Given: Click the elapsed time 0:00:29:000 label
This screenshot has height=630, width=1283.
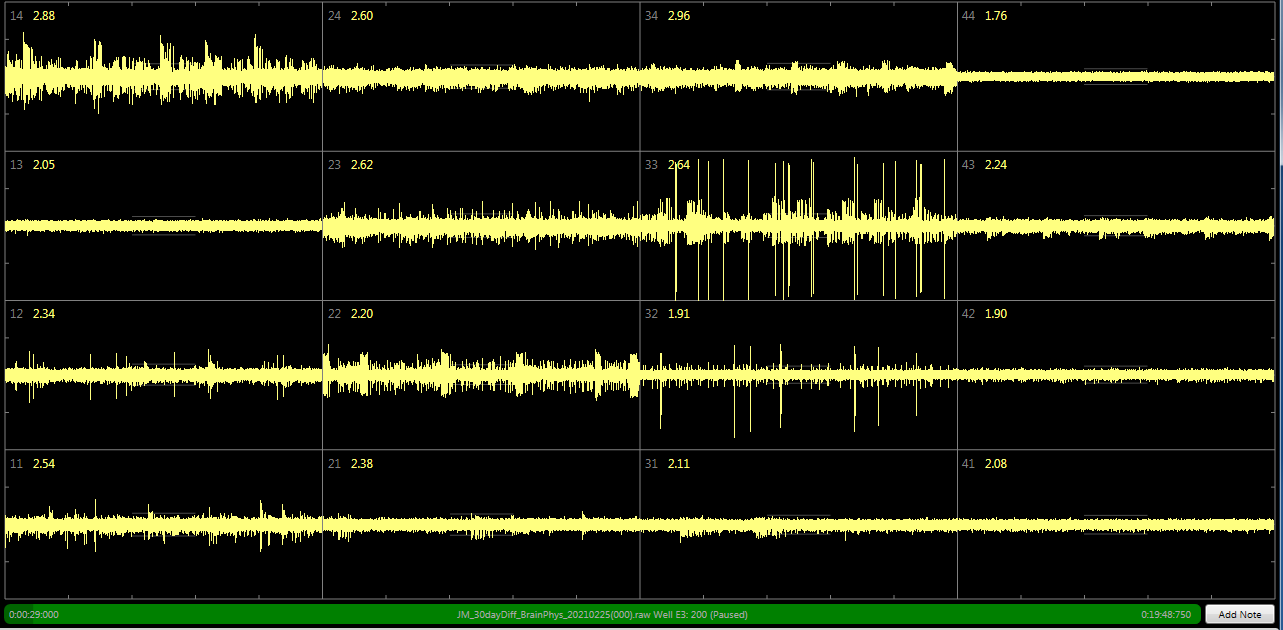Looking at the screenshot, I should [x=34, y=614].
